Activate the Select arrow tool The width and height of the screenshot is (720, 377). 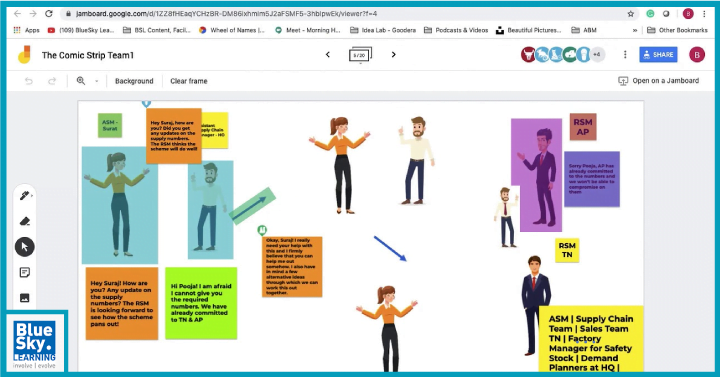click(25, 247)
